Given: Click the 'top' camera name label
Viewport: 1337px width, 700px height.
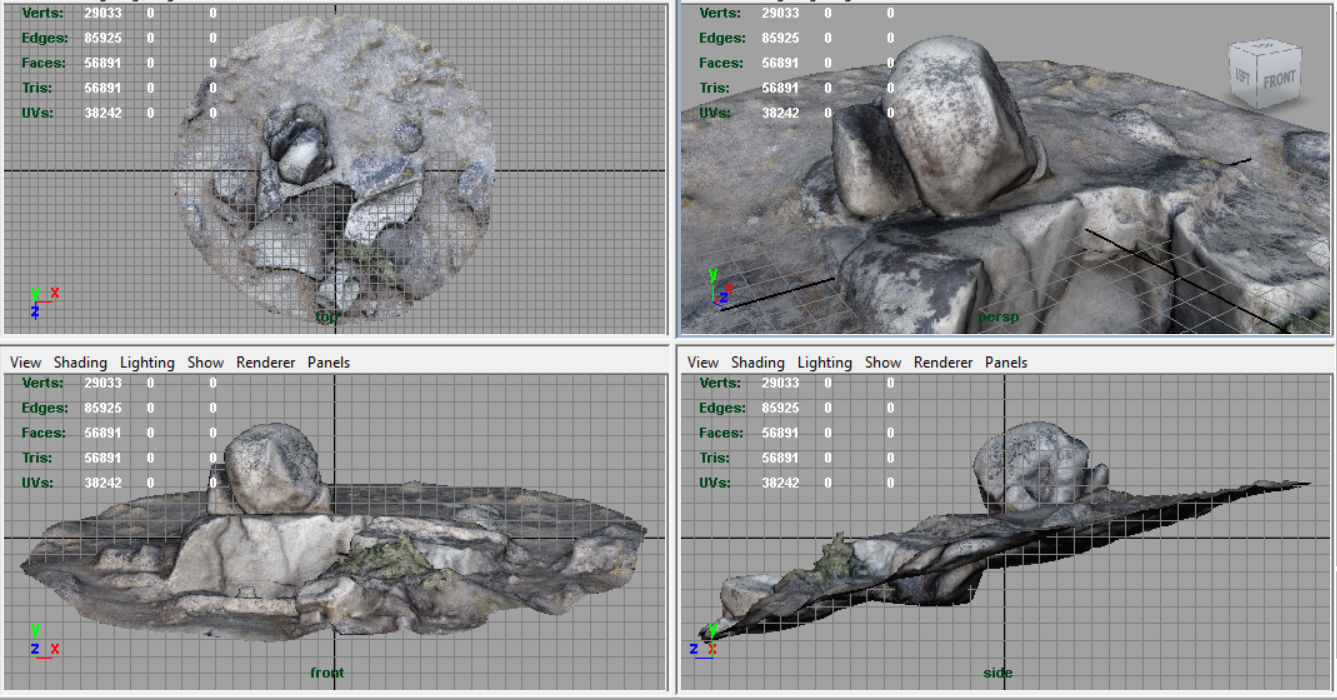Looking at the screenshot, I should 326,316.
